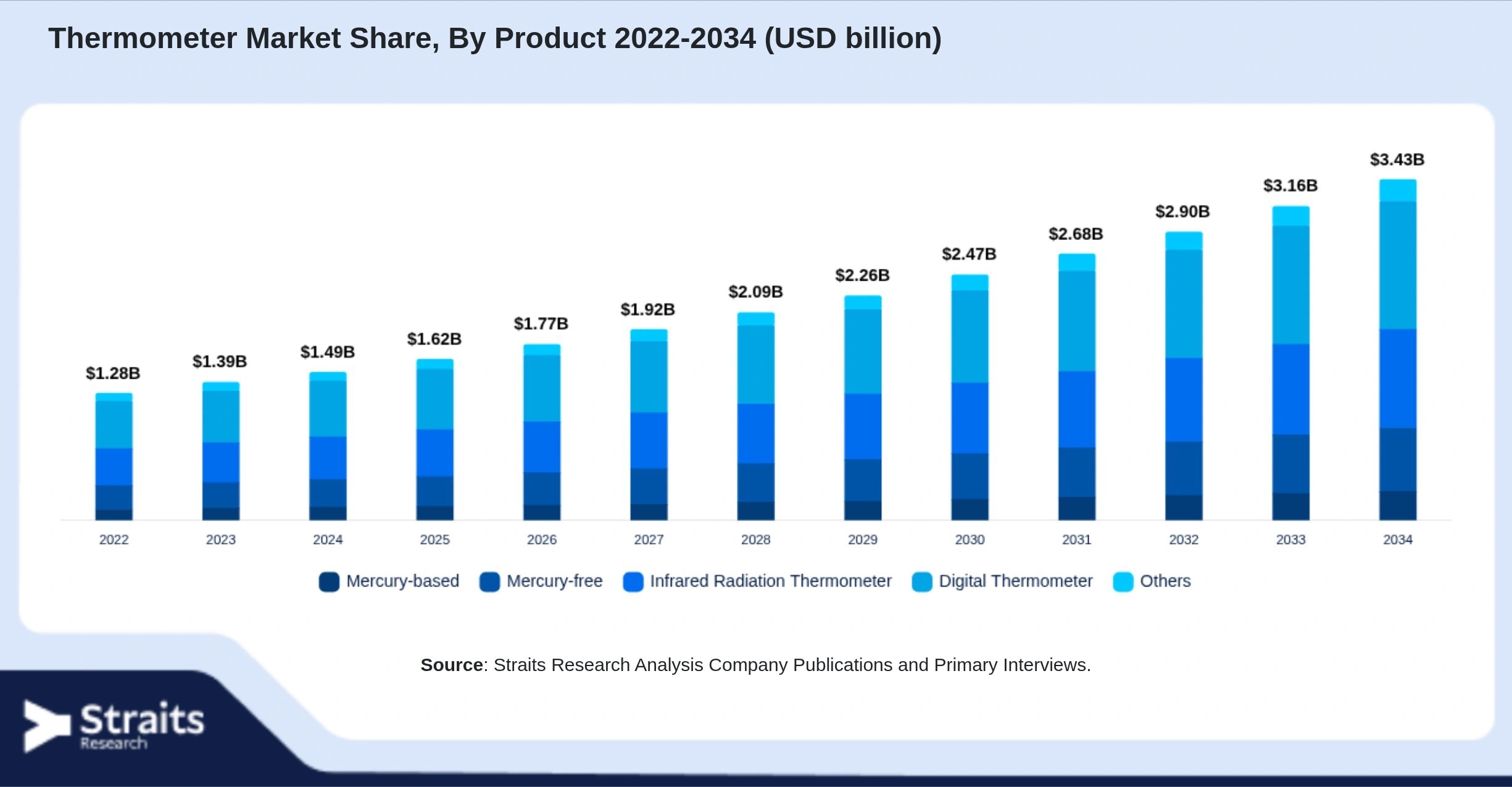Click the Straits Research logo

[x=114, y=726]
